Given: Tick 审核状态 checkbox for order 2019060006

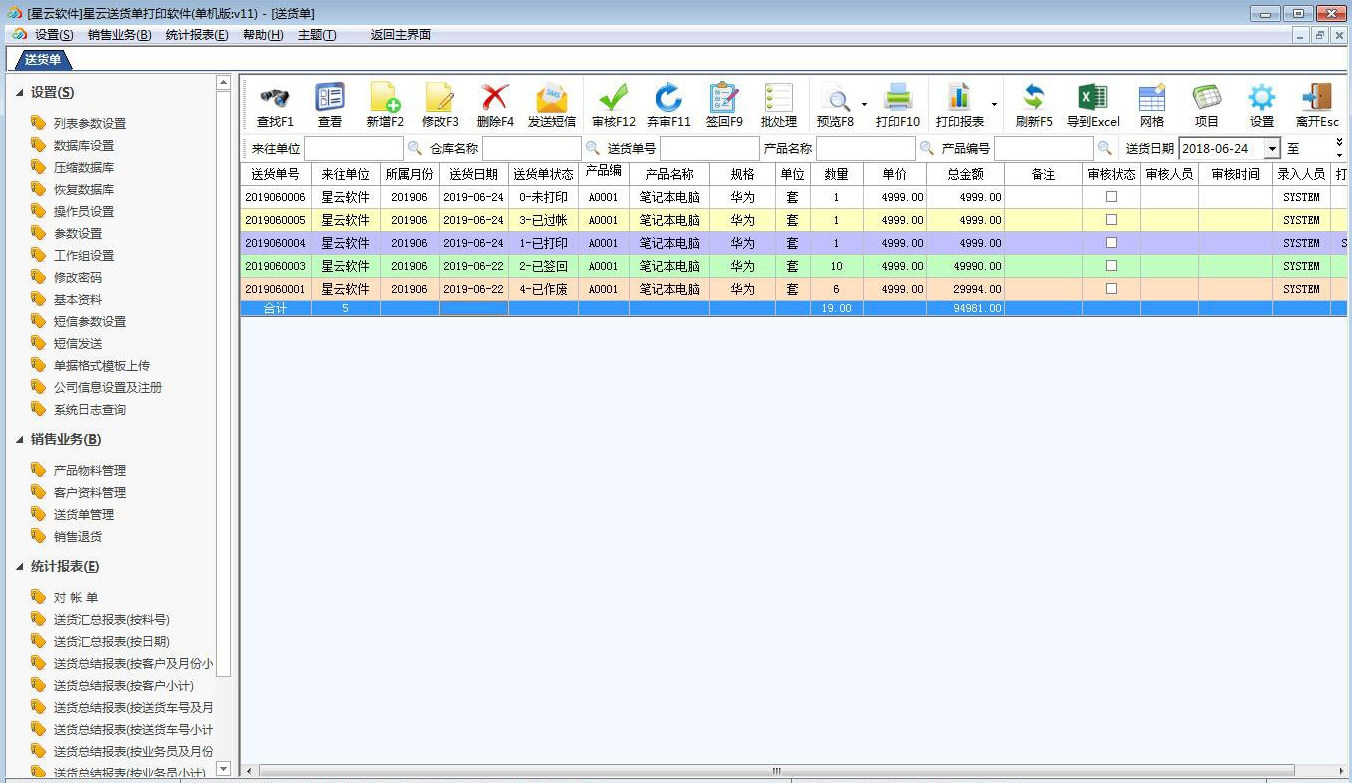Looking at the screenshot, I should 1111,197.
